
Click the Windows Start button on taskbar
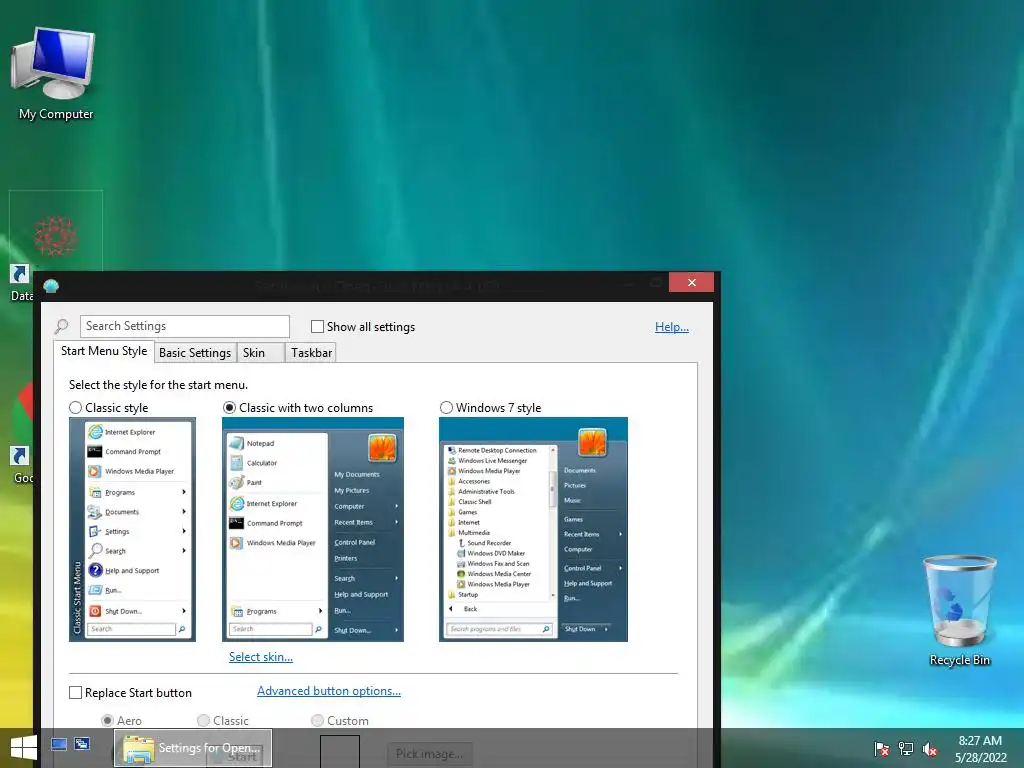pyautogui.click(x=24, y=748)
